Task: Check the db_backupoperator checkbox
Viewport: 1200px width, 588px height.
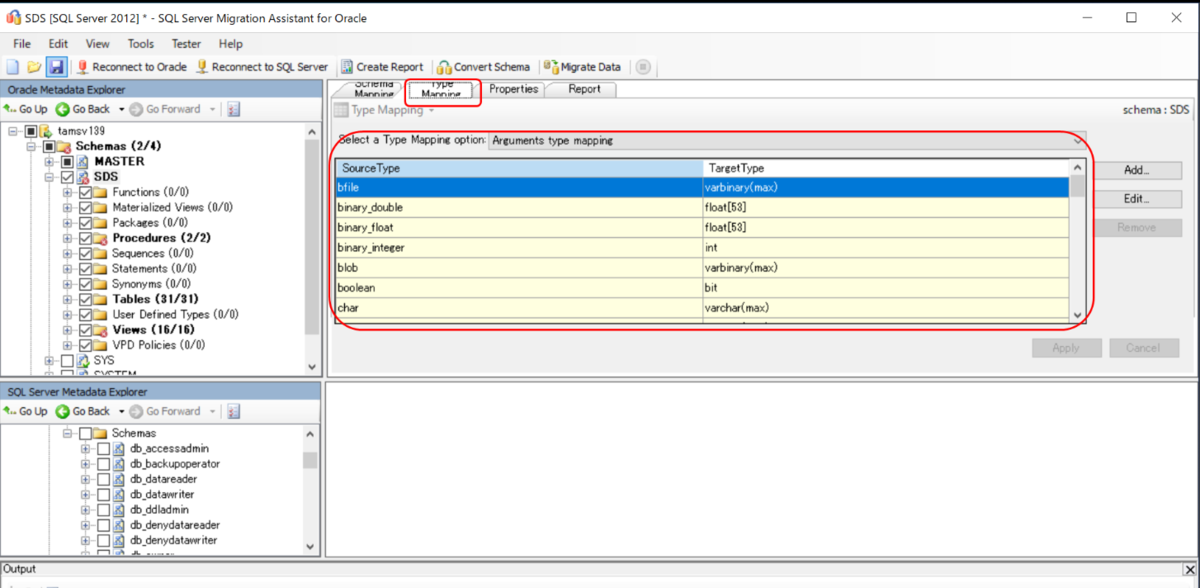Action: pyautogui.click(x=103, y=464)
